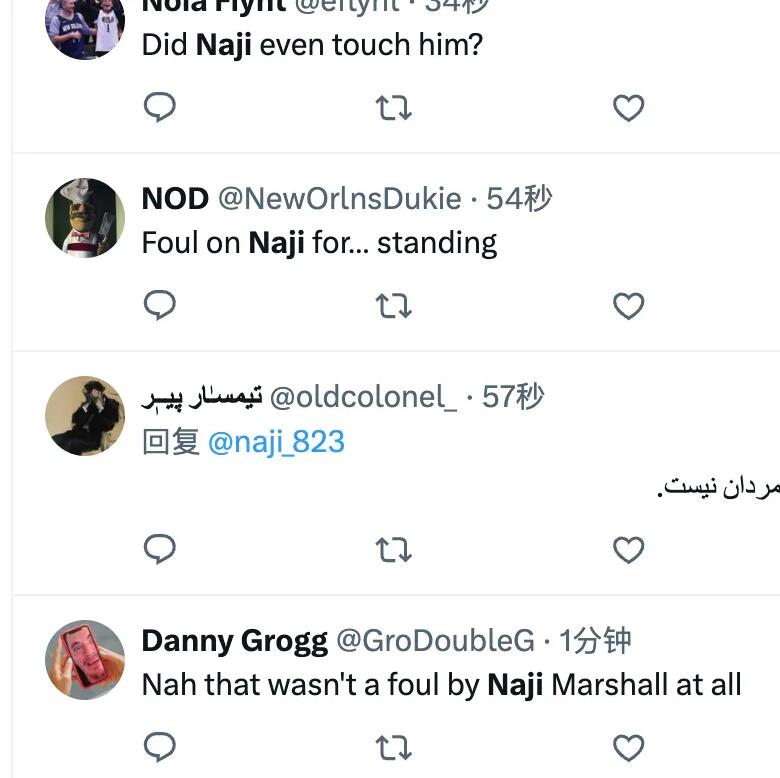780x778 pixels.
Task: Open the @naji_823 mention link
Action: pos(276,441)
